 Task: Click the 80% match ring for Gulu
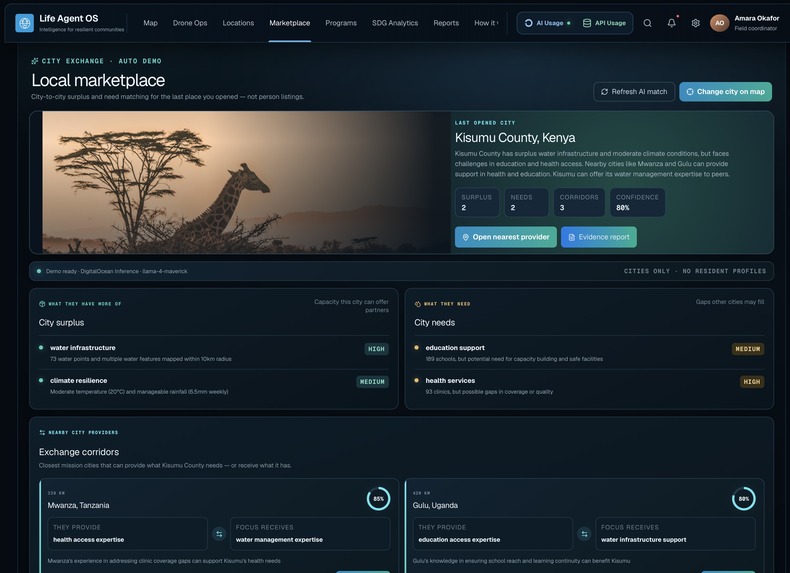(x=744, y=498)
